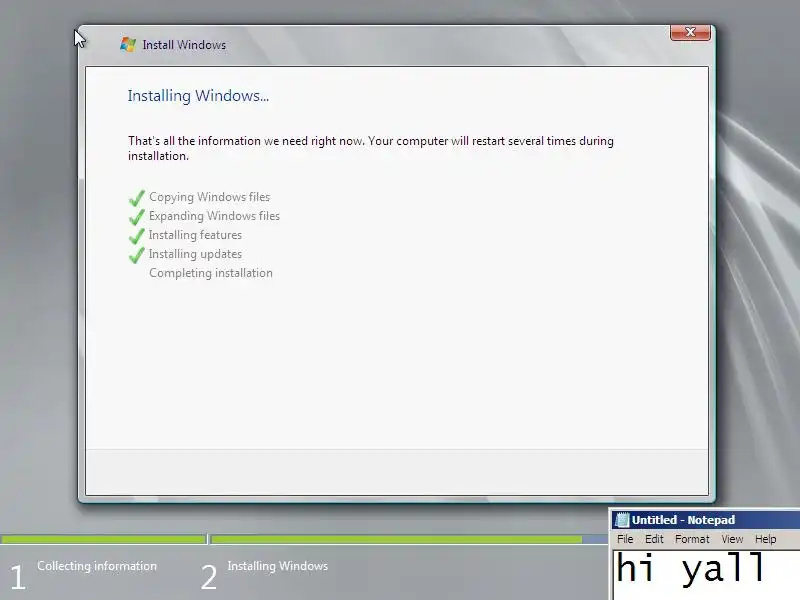Click the 'That's all the information' message
This screenshot has height=600, width=800.
371,148
